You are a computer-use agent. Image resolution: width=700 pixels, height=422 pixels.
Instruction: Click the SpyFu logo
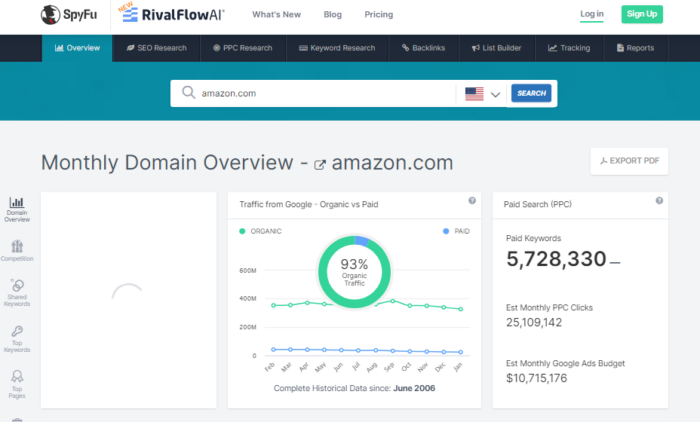coord(69,15)
